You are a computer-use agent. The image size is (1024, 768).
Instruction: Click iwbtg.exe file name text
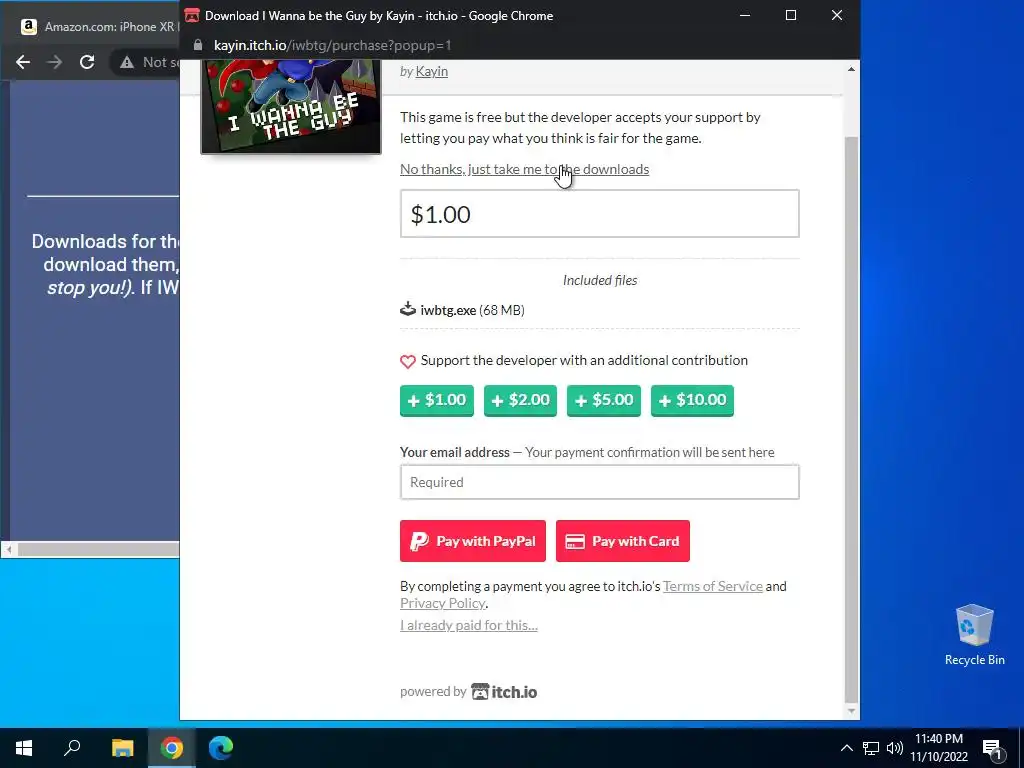[x=448, y=310]
